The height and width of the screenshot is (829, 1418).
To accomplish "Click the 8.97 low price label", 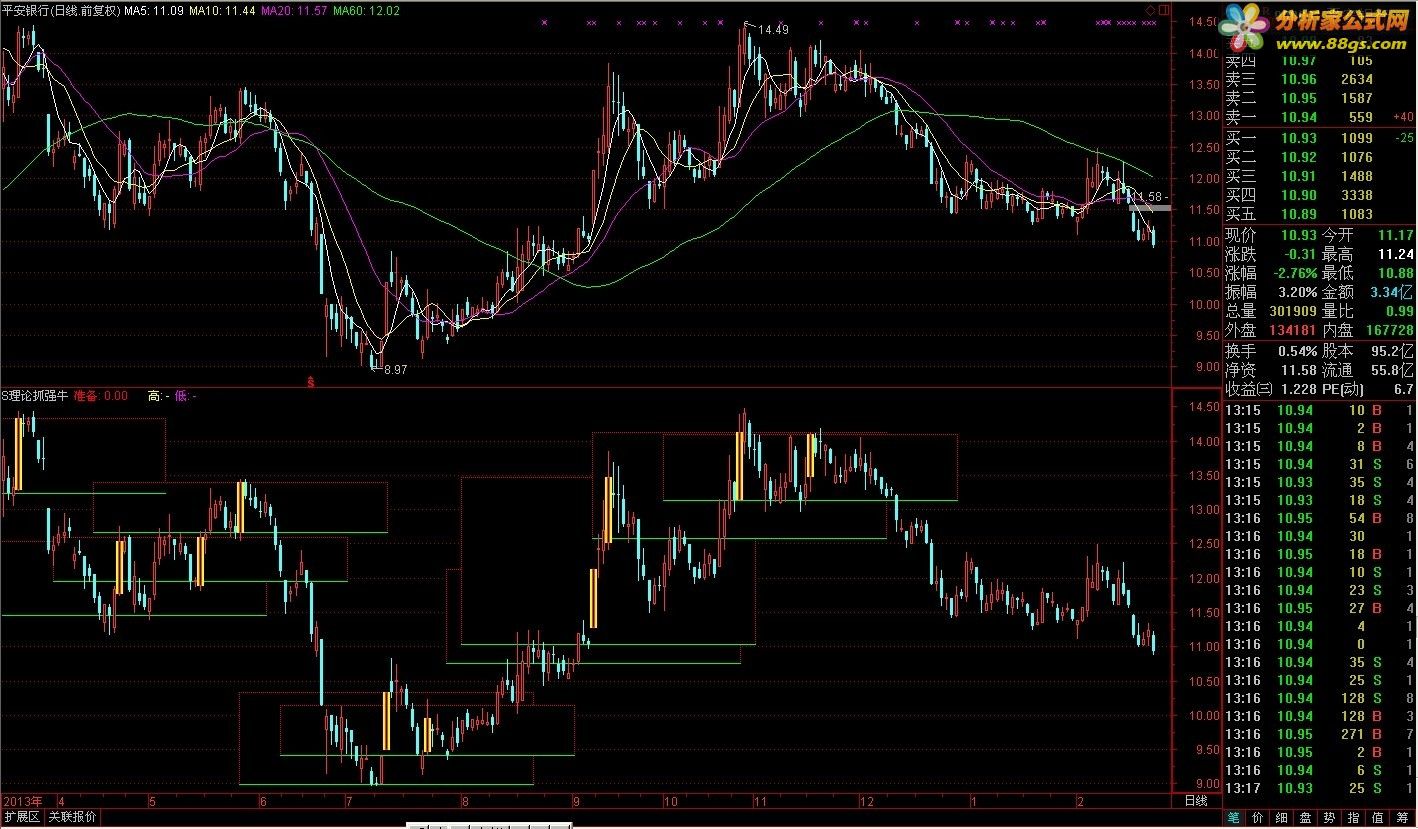I will pyautogui.click(x=395, y=370).
